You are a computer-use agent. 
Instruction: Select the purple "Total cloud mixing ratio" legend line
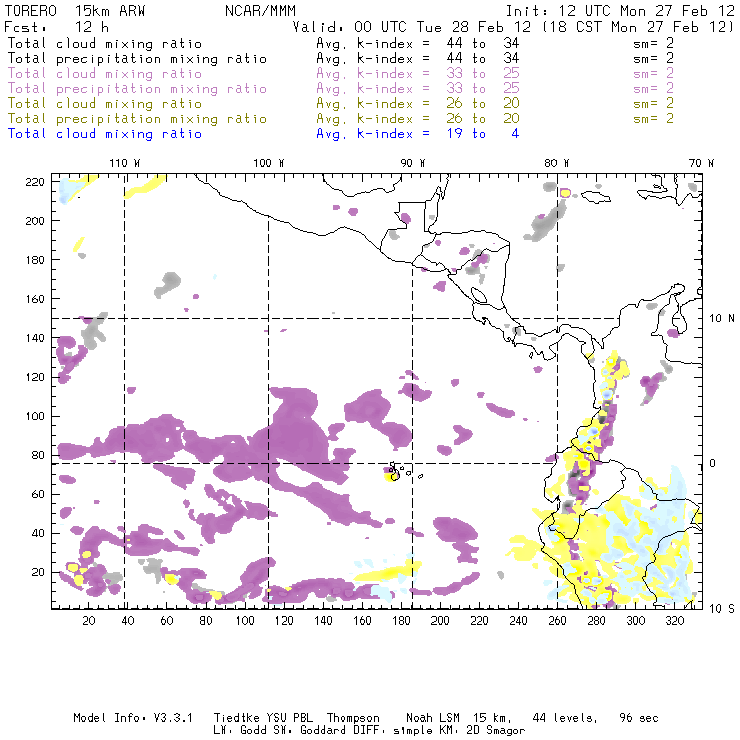[x=105, y=74]
